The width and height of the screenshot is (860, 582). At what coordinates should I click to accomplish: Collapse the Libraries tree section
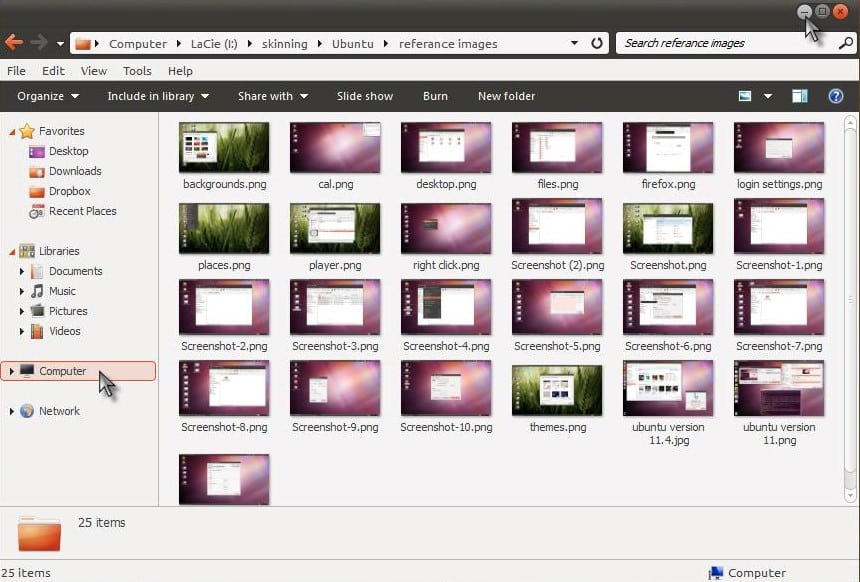click(11, 251)
